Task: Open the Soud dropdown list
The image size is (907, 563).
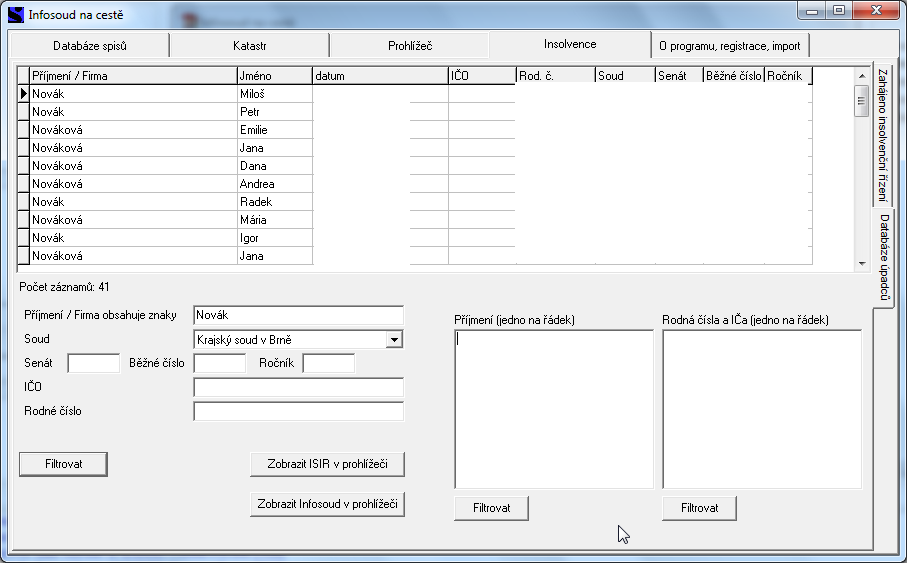Action: tap(394, 340)
